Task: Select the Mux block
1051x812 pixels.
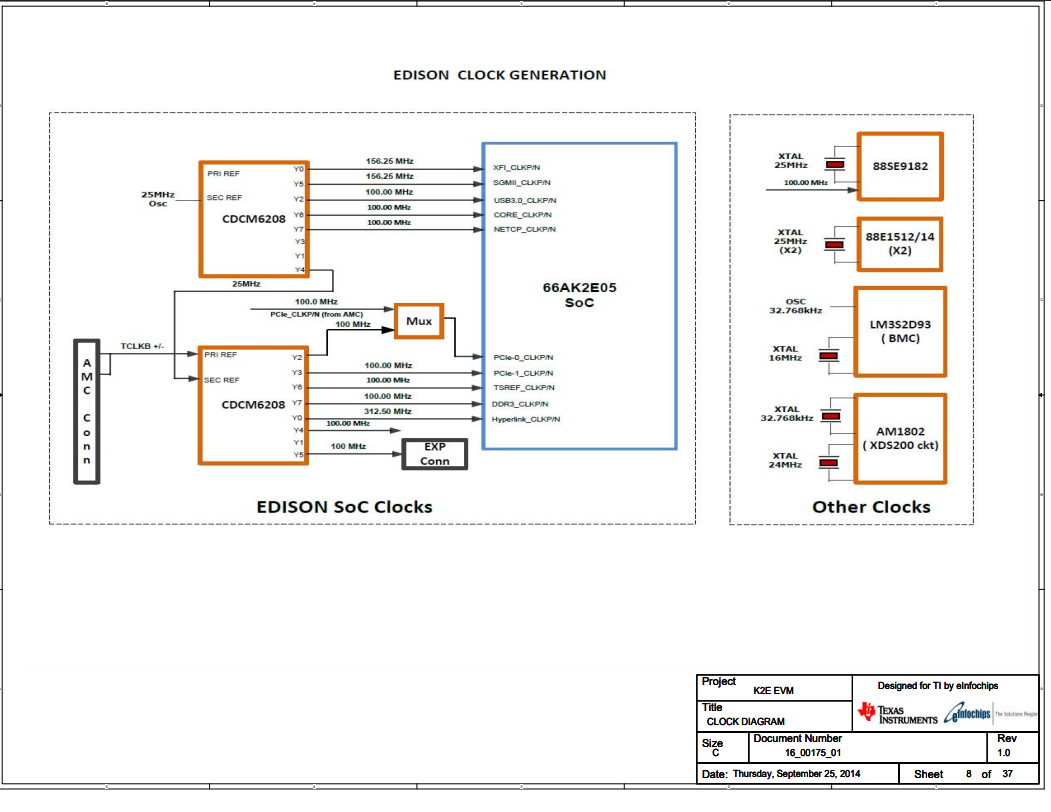Action: click(x=419, y=321)
